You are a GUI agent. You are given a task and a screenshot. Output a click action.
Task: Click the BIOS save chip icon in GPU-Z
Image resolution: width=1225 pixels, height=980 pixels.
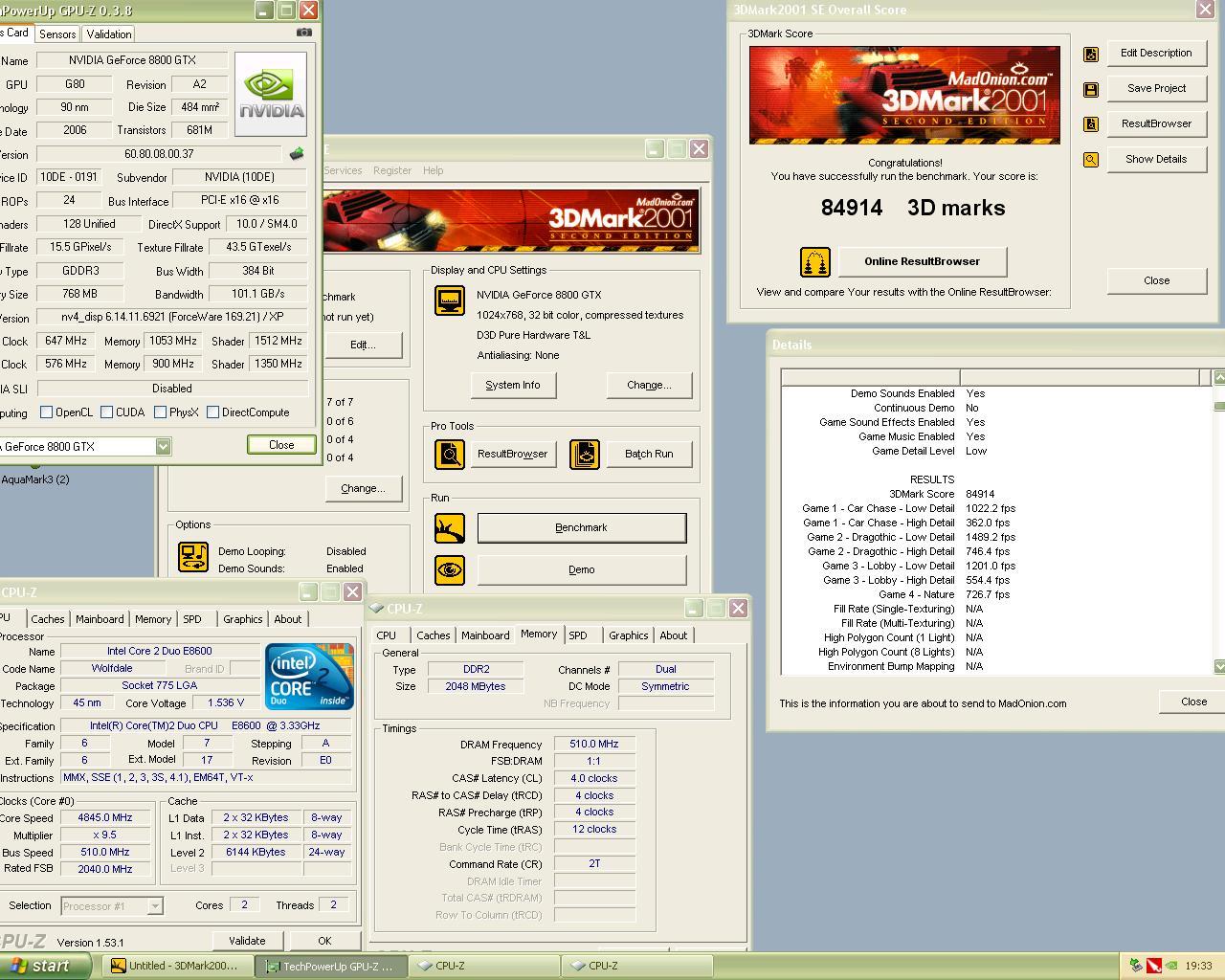pyautogui.click(x=297, y=154)
